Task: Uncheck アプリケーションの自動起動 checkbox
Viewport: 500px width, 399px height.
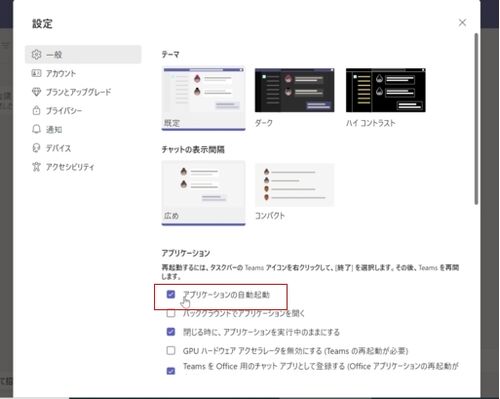Action: [x=171, y=294]
